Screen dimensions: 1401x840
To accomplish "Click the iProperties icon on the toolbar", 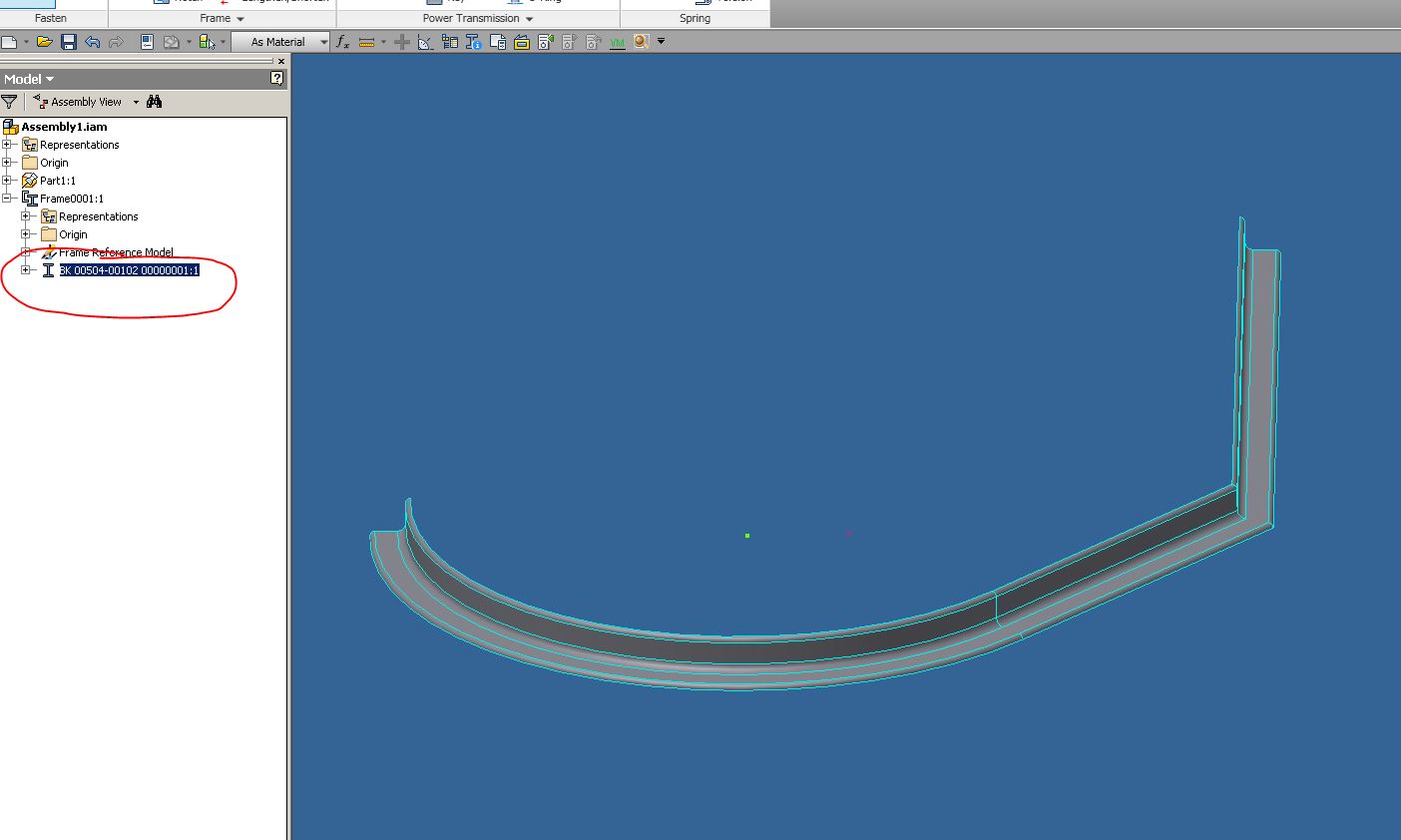I will [x=146, y=41].
